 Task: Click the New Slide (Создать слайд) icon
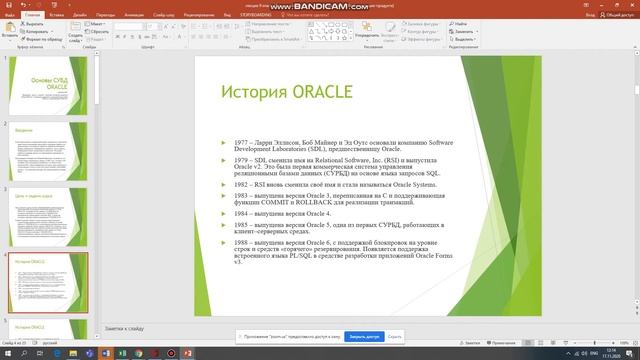pyautogui.click(x=75, y=28)
